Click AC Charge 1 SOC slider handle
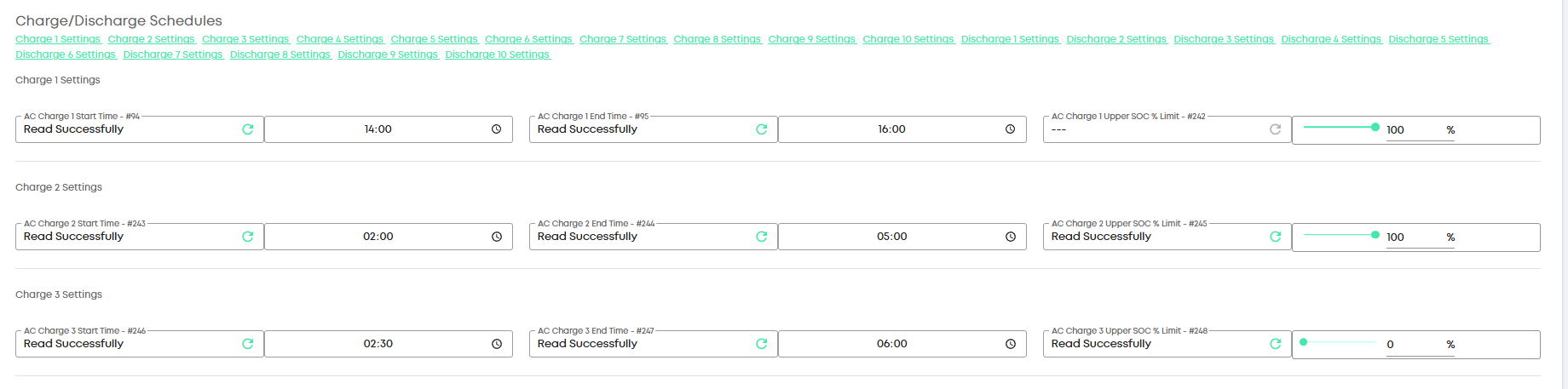This screenshot has height=389, width=1568. [1375, 127]
